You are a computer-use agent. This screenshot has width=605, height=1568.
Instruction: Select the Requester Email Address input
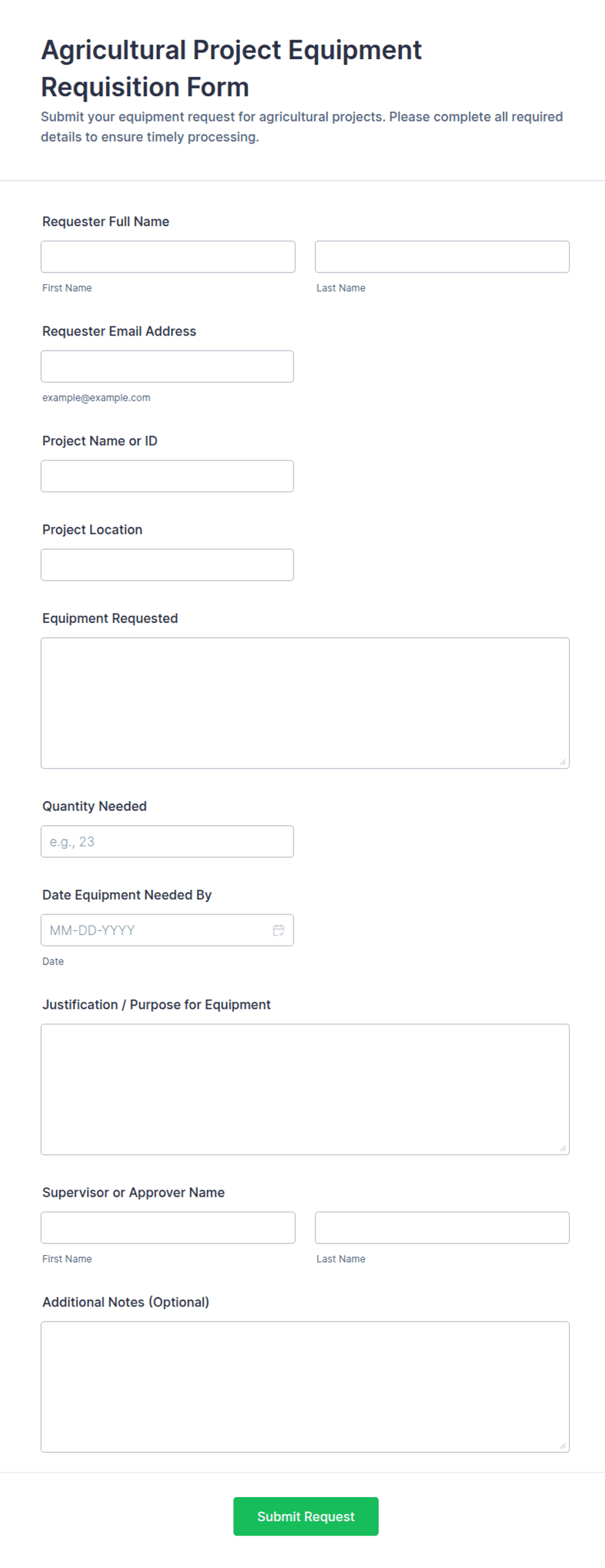167,366
